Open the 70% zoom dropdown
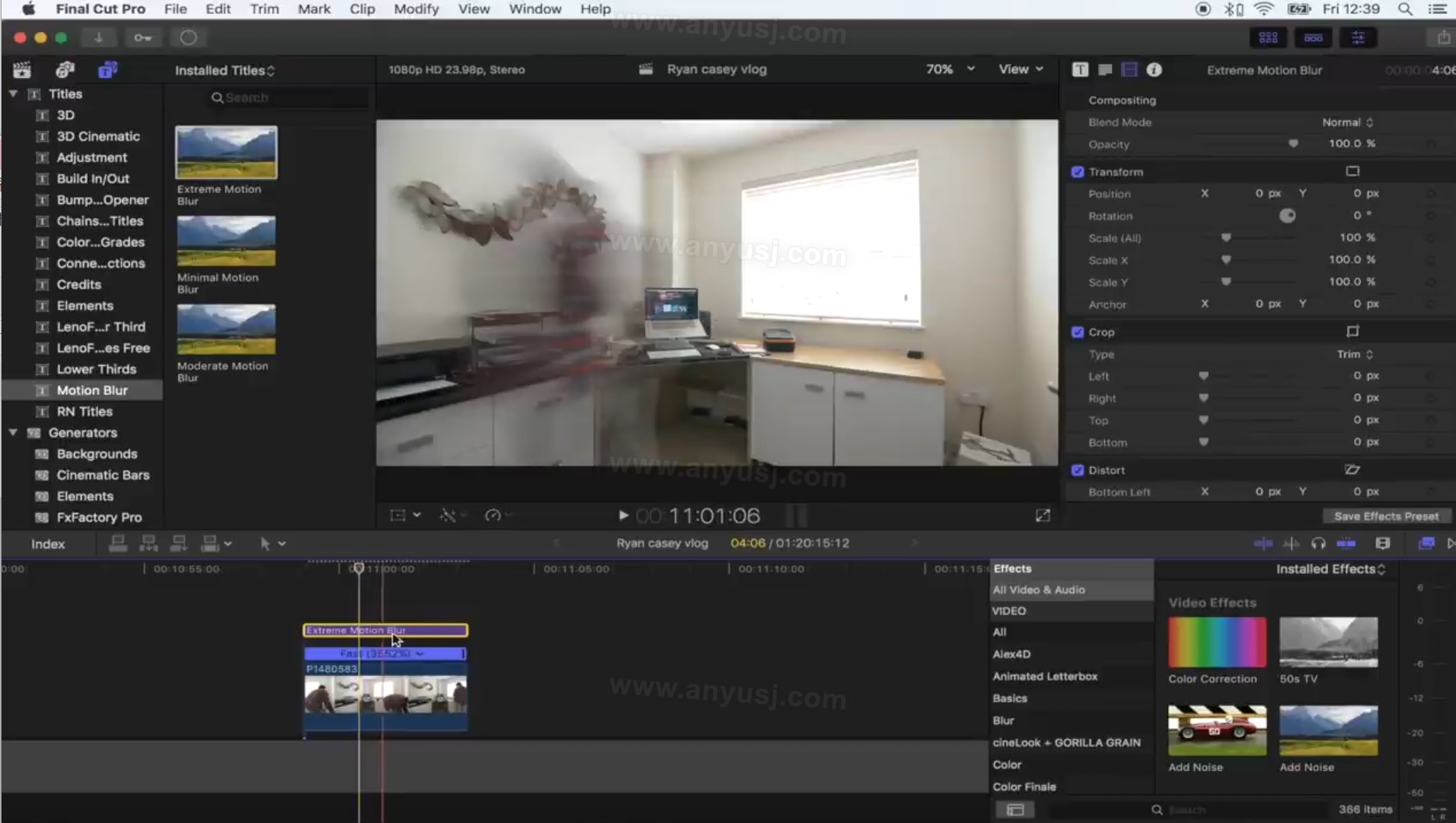 click(x=950, y=69)
